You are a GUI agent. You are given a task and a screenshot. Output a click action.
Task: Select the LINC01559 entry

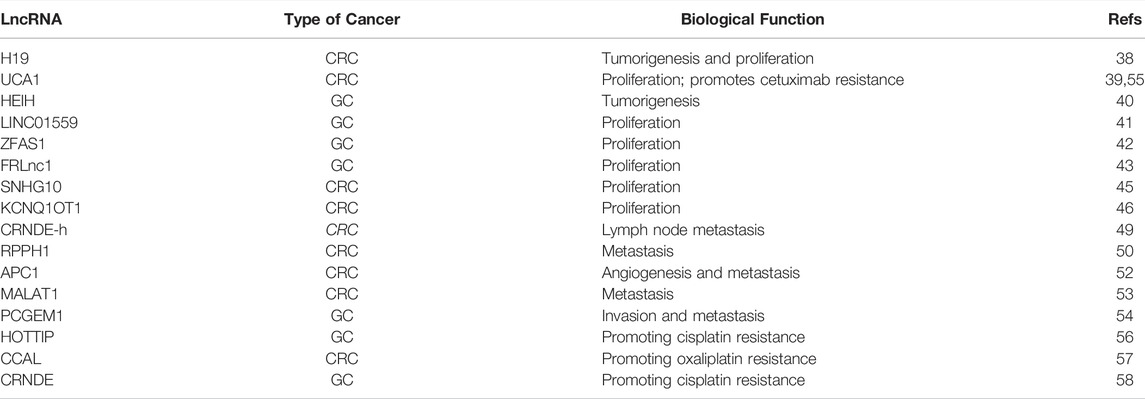click(x=39, y=123)
